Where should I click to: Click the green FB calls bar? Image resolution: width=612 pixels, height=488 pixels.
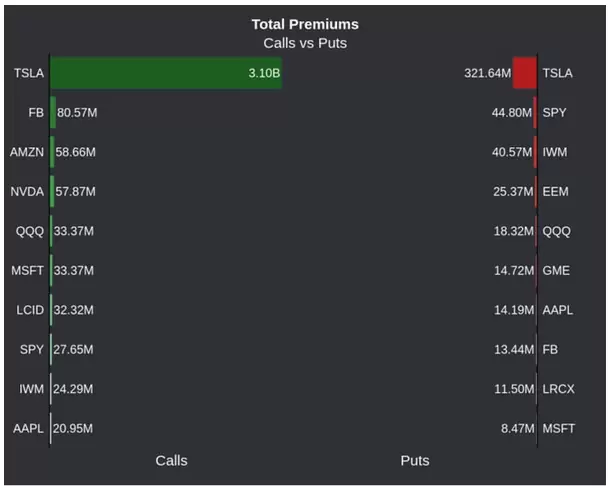53,113
